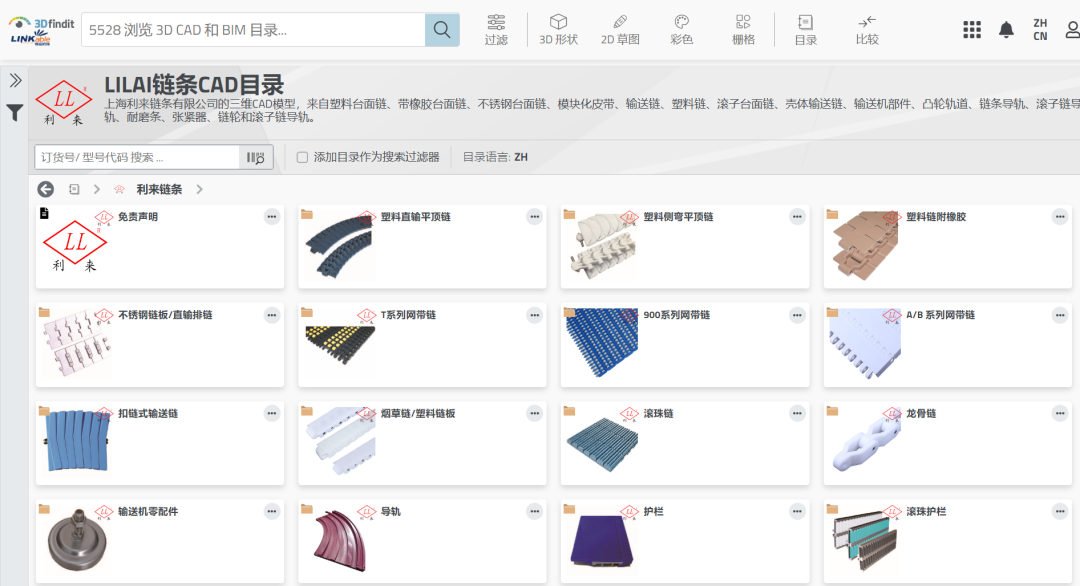Screen dimensions: 1080x586
Task: Click the 护栏 thumbnail
Action: (x=603, y=540)
